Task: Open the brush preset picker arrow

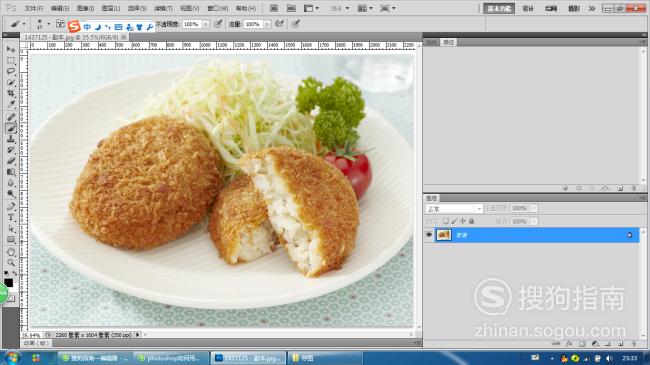Action: coord(49,24)
